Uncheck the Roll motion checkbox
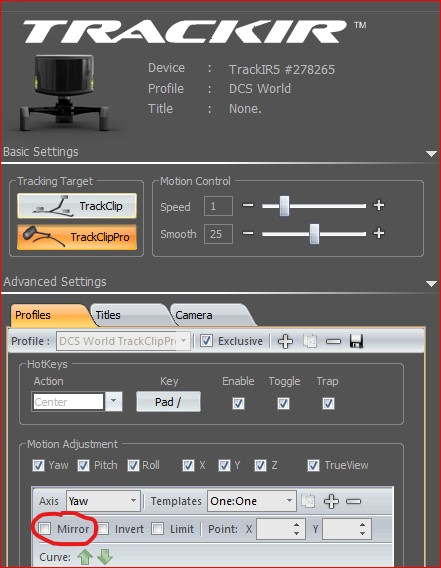The image size is (441, 568). point(133,465)
